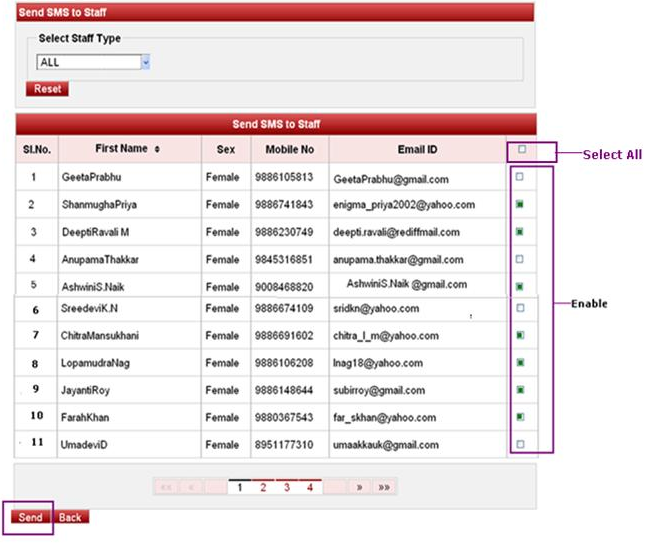The width and height of the screenshot is (650, 544).
Task: Jump to page 3 in pagination
Action: (x=287, y=487)
